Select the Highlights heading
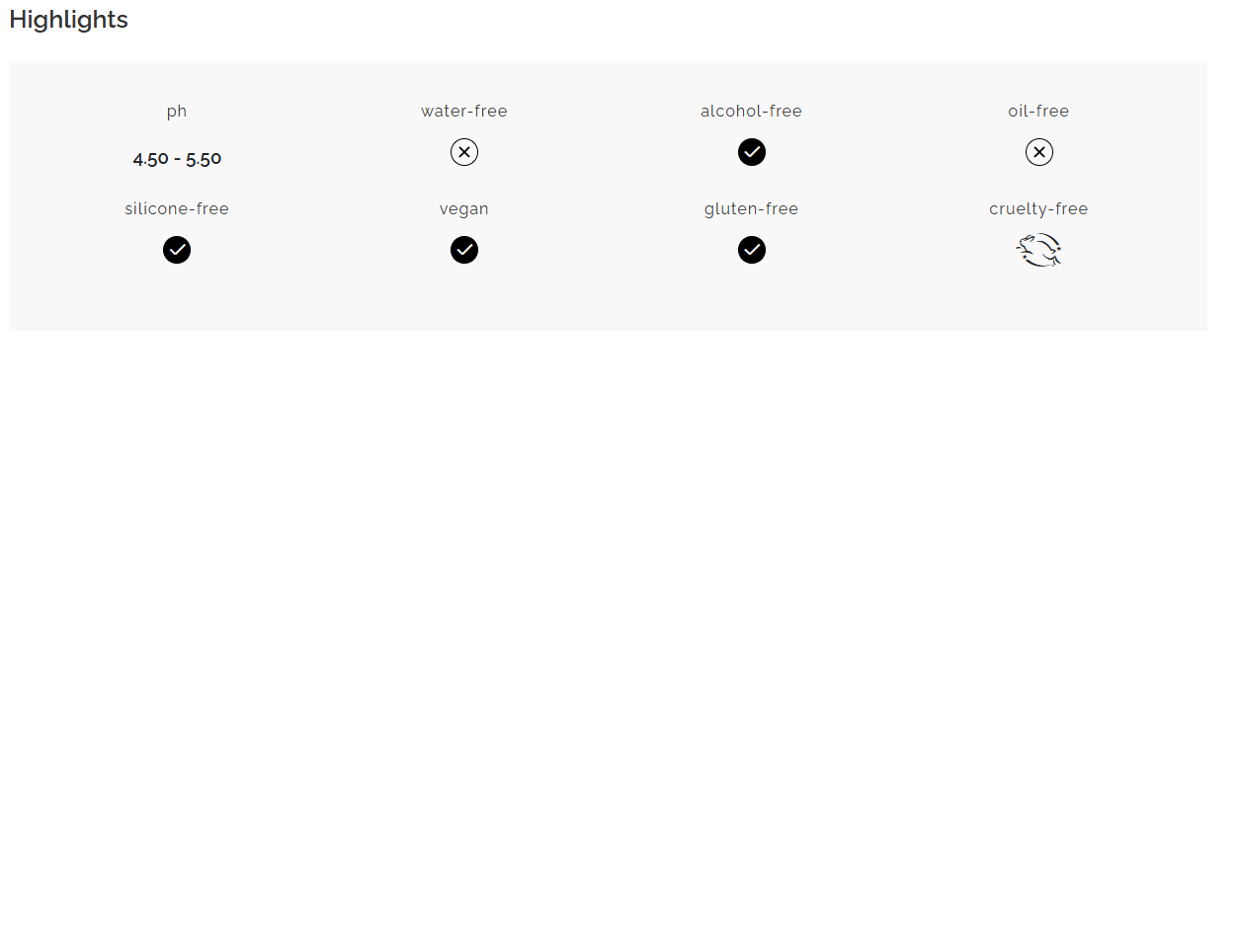This screenshot has width=1238, height=952. (x=69, y=20)
